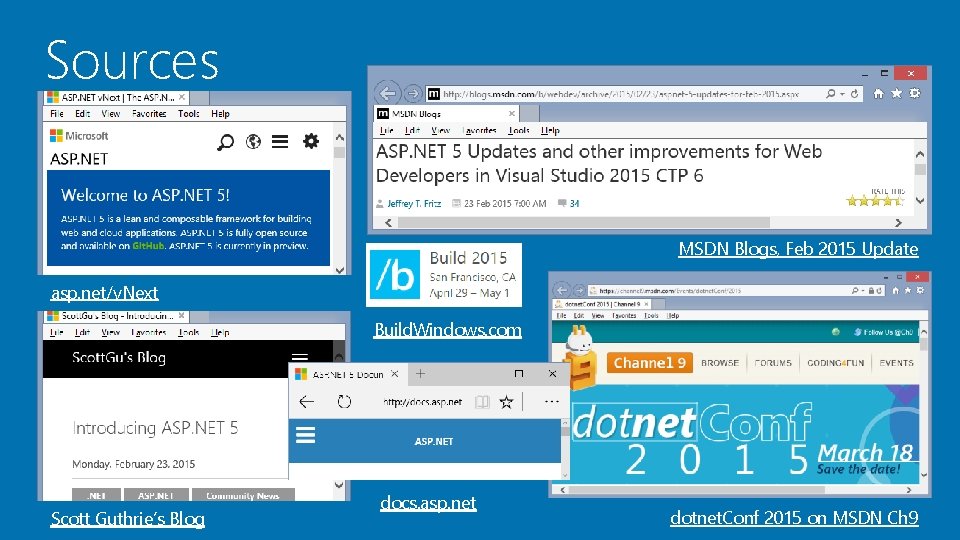
Task: Click refresh icon in MSDN Blogs address bar
Action: 854,94
